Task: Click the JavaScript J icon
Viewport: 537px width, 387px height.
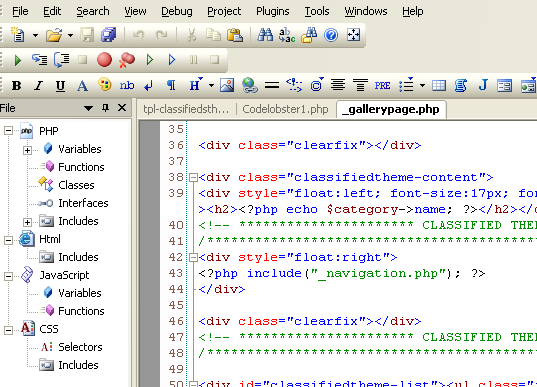Action: (x=483, y=85)
